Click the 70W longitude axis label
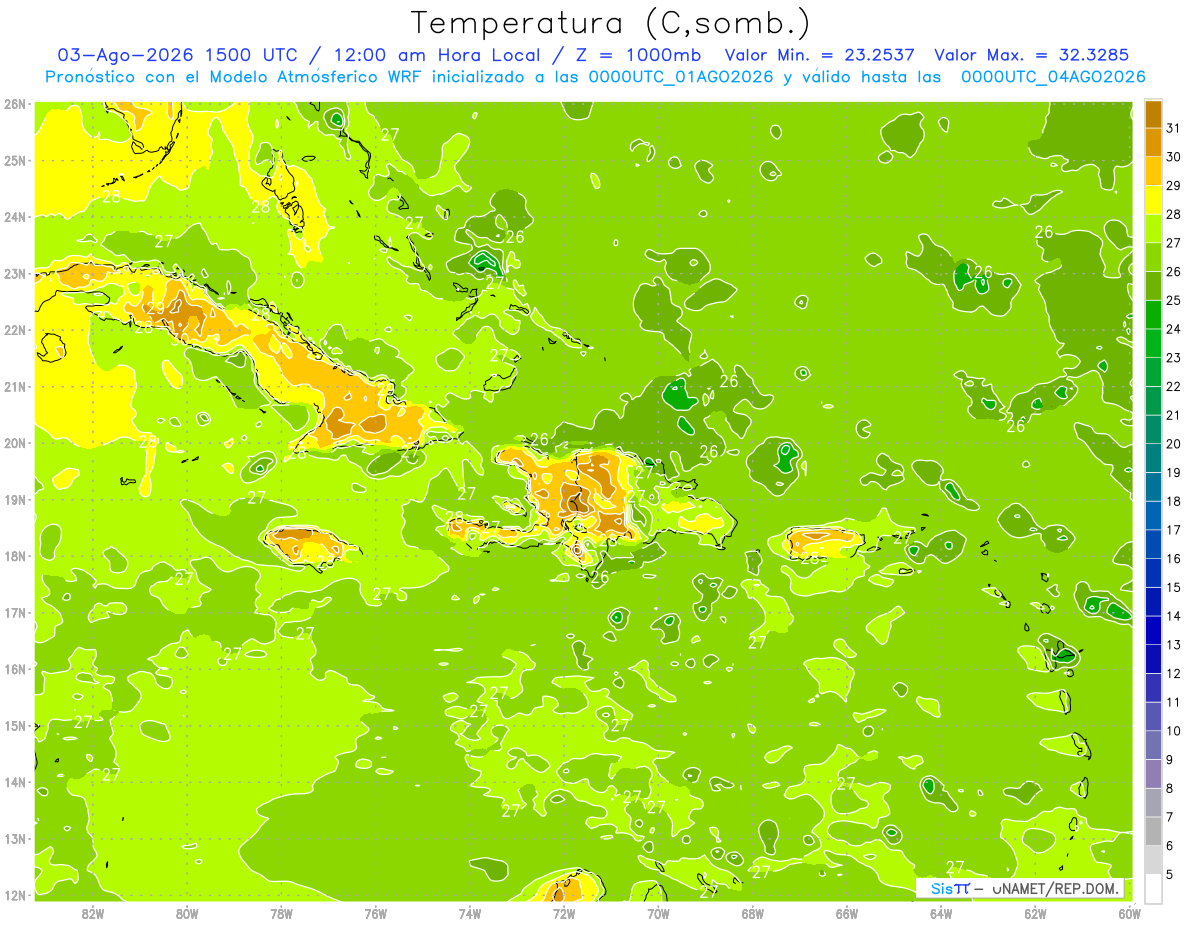 [x=658, y=913]
